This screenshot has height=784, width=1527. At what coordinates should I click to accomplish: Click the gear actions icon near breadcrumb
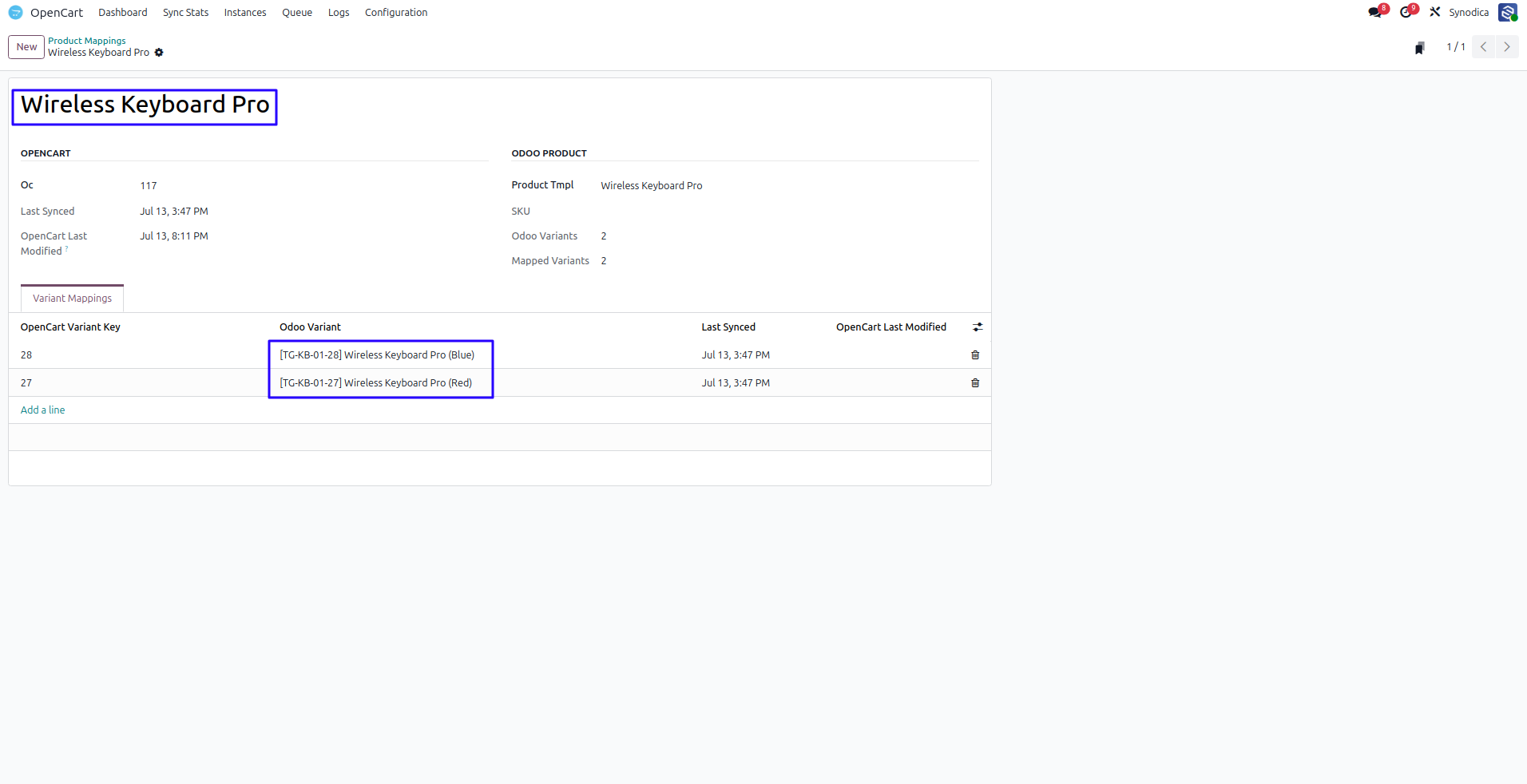point(159,53)
